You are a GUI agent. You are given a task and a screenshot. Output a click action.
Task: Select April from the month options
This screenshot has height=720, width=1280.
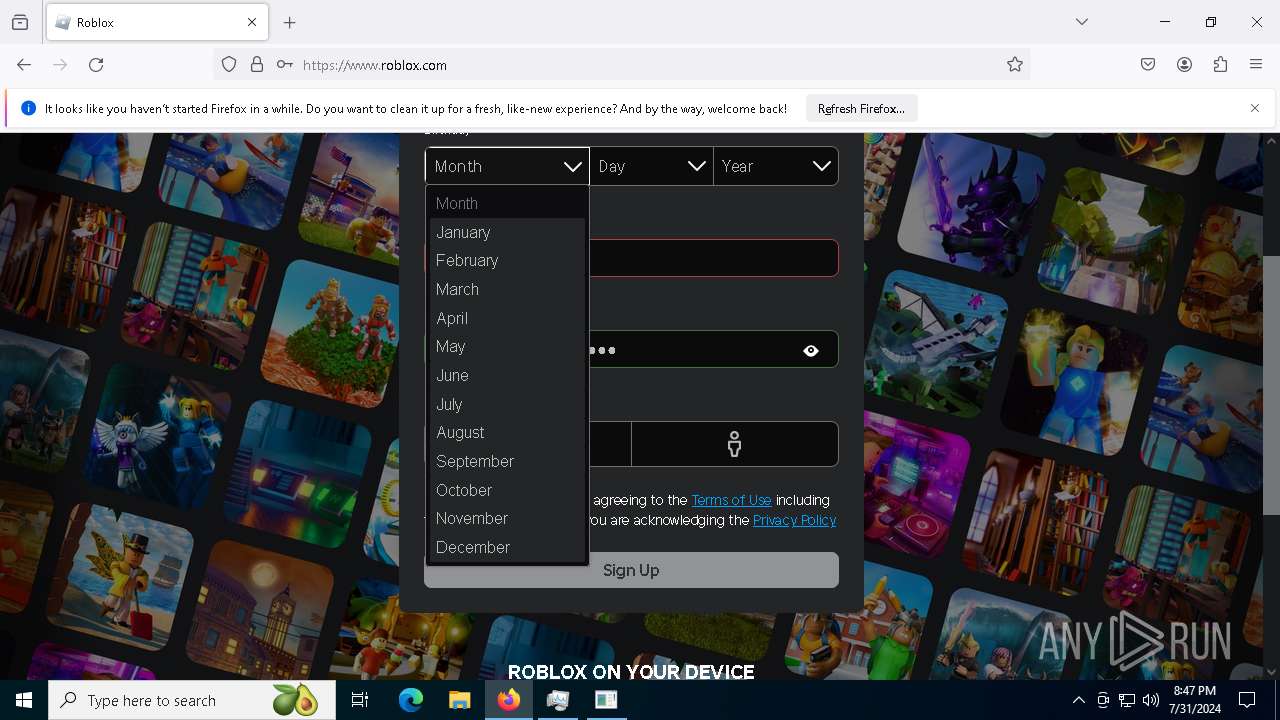pyautogui.click(x=506, y=318)
